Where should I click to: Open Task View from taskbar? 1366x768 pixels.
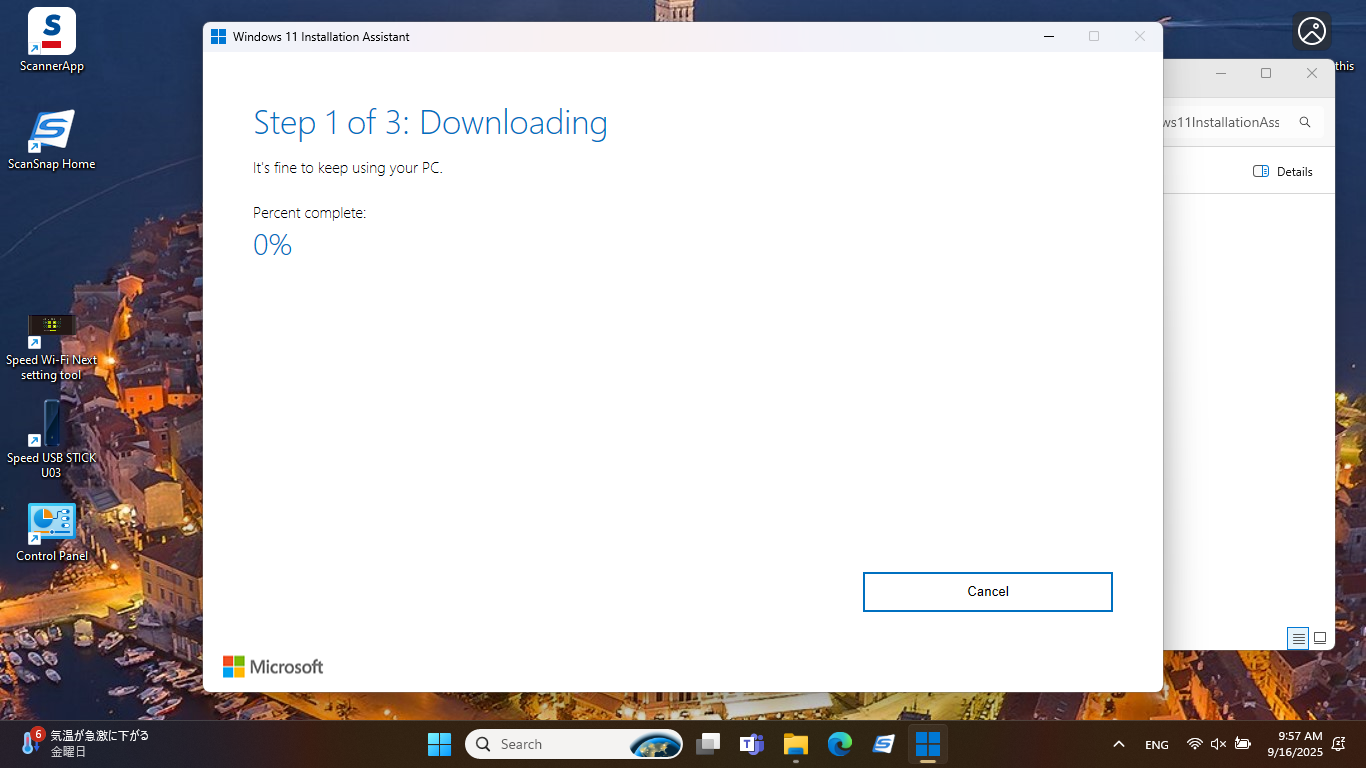(x=708, y=744)
